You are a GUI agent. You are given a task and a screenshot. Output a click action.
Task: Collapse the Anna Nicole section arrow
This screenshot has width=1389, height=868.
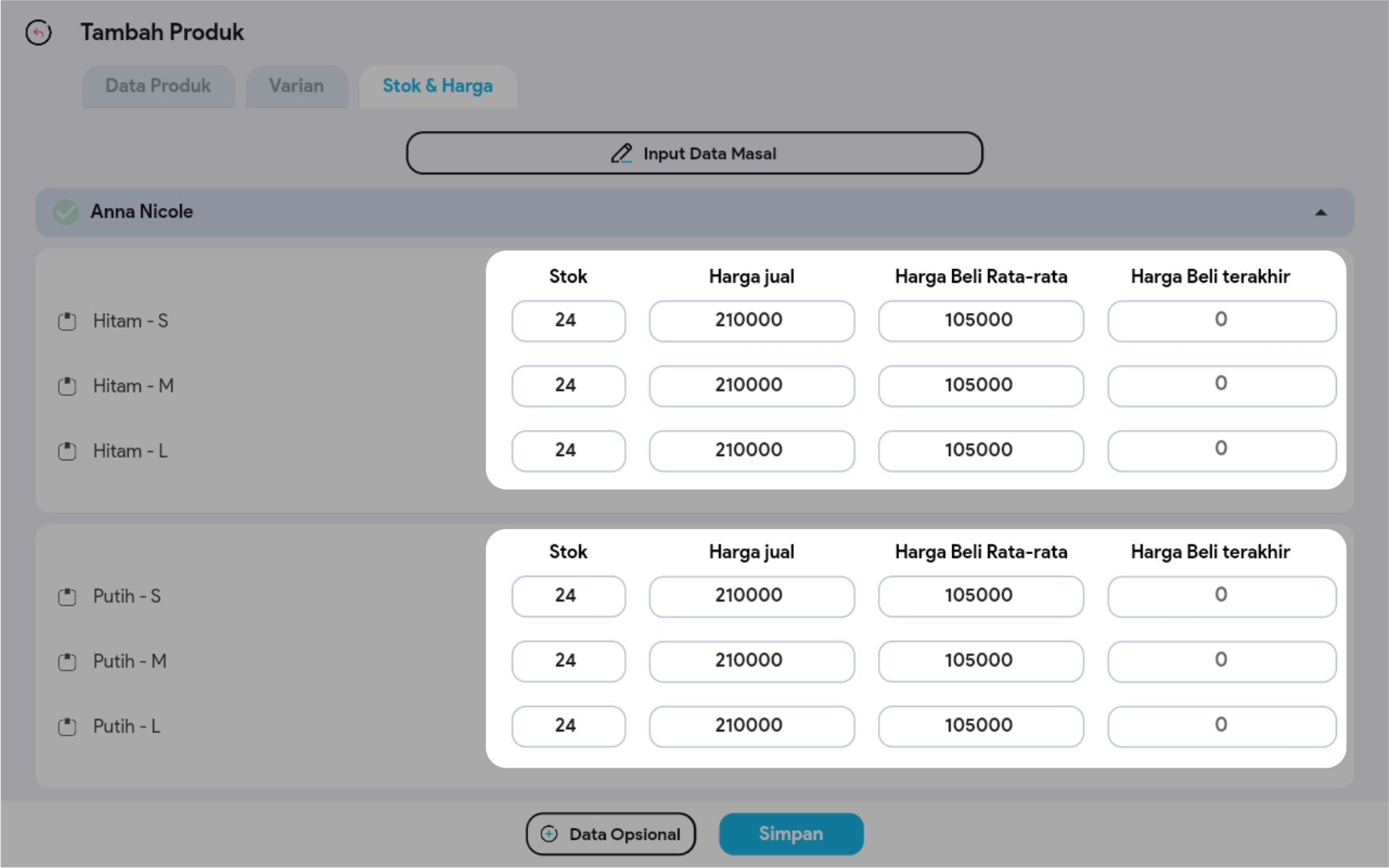(x=1320, y=213)
